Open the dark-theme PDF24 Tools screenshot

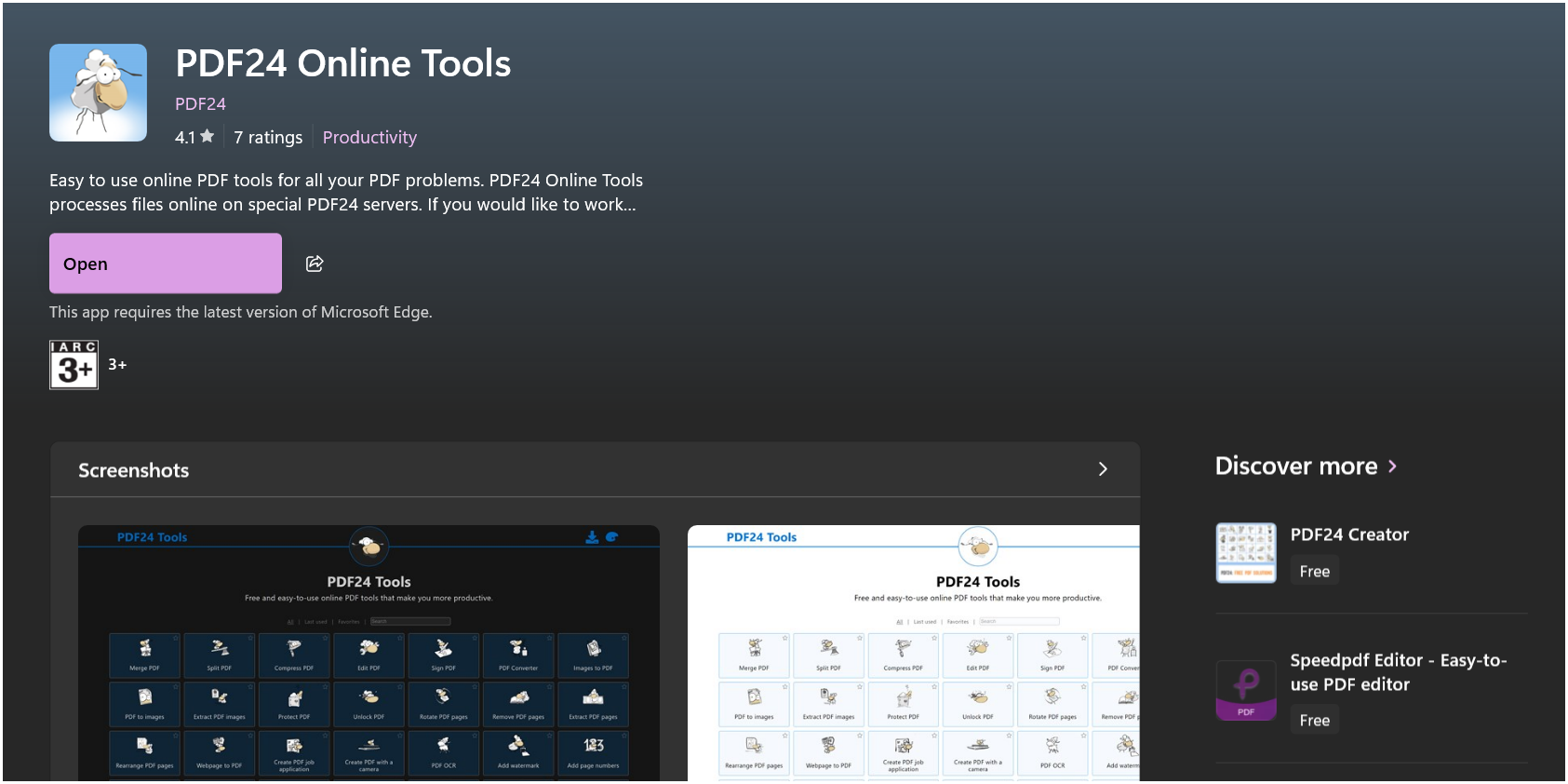coord(369,653)
